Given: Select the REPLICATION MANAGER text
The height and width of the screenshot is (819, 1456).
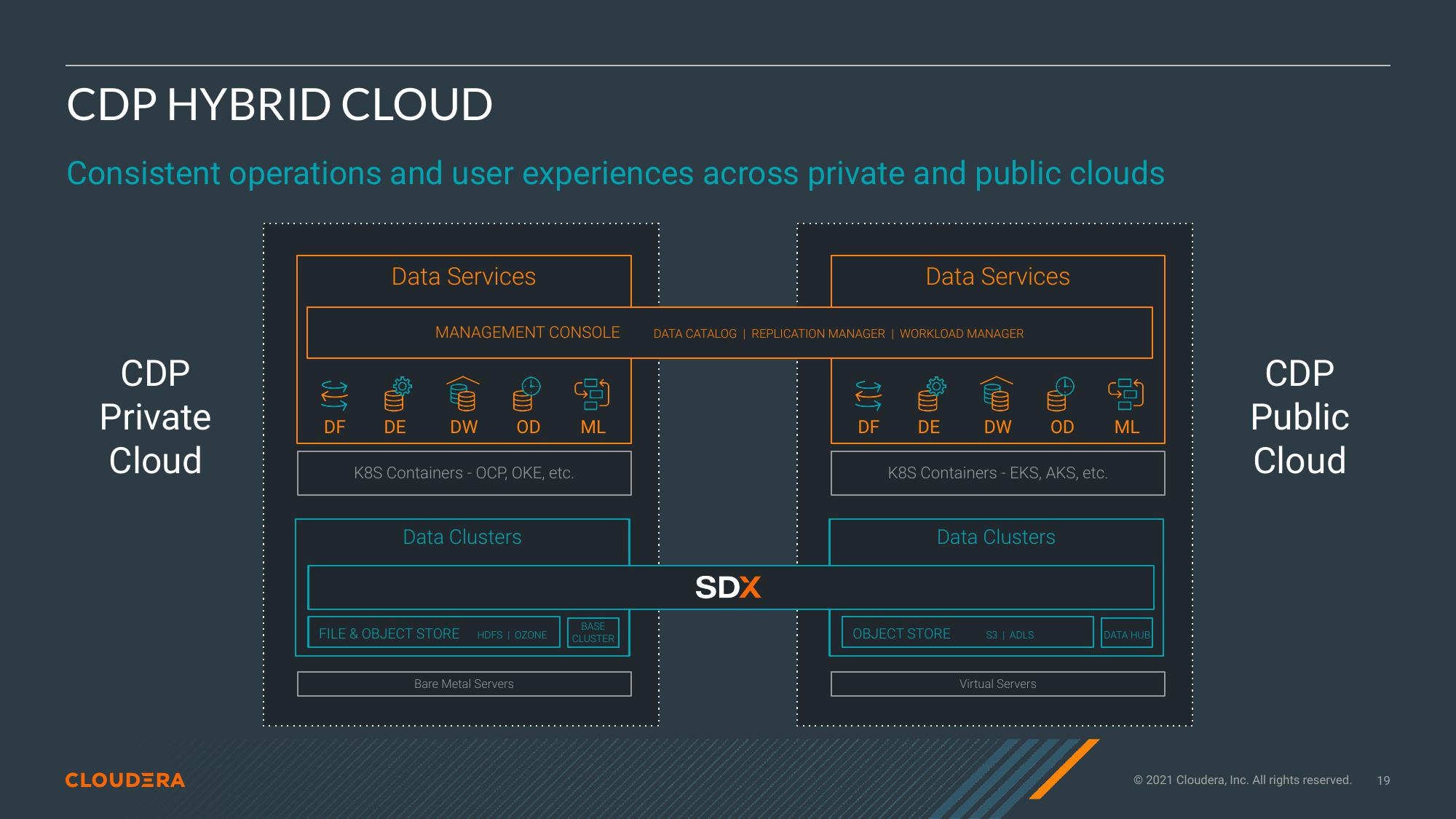Looking at the screenshot, I should point(818,333).
